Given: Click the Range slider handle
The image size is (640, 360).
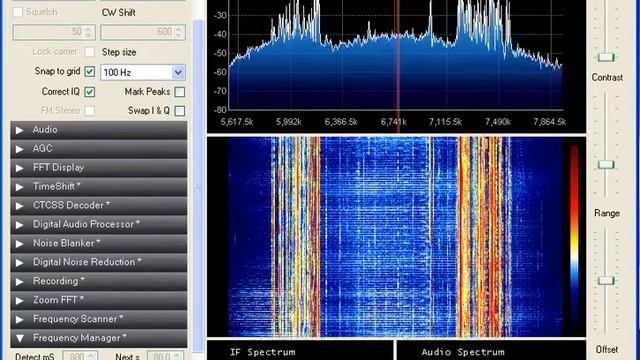Looking at the screenshot, I should (606, 280).
